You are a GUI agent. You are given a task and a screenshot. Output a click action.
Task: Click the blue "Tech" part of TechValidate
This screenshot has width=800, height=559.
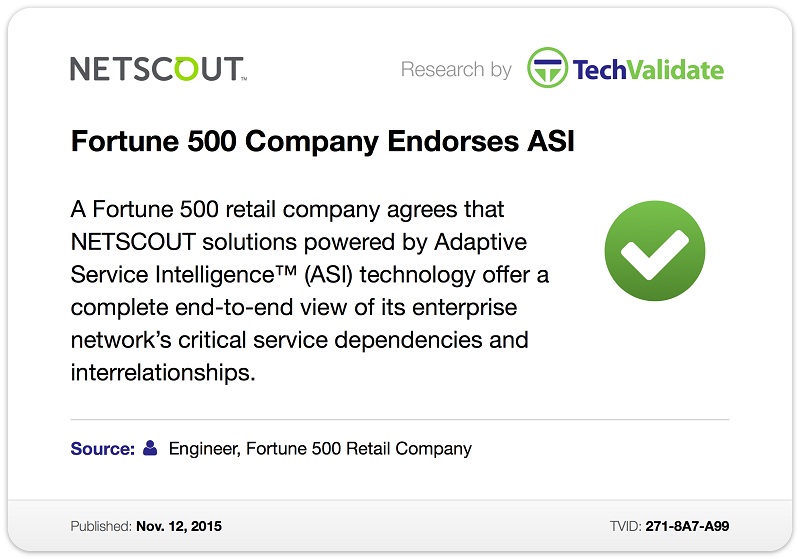click(x=599, y=70)
